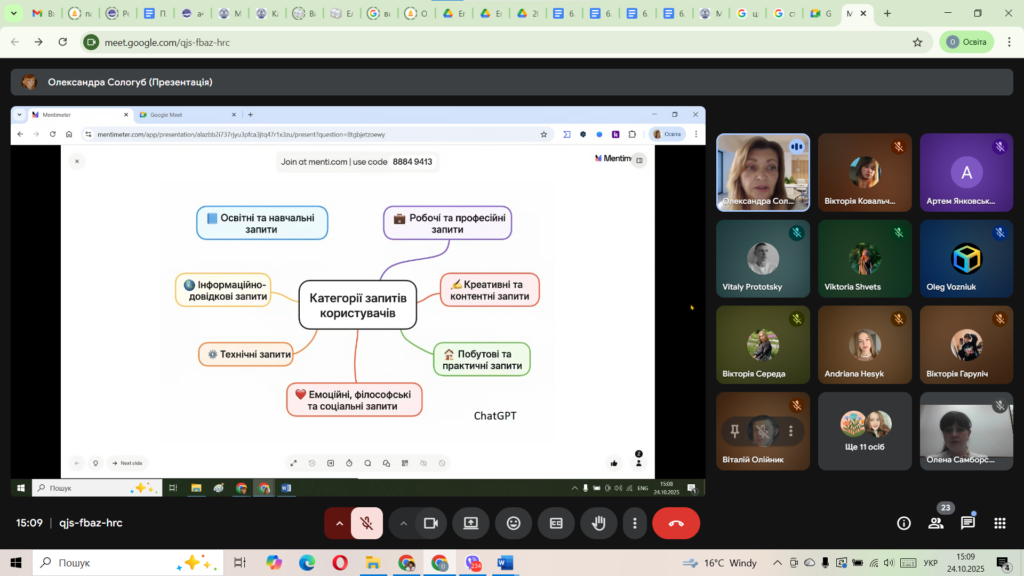Open the meeting details info icon
The height and width of the screenshot is (576, 1024).
click(x=904, y=523)
